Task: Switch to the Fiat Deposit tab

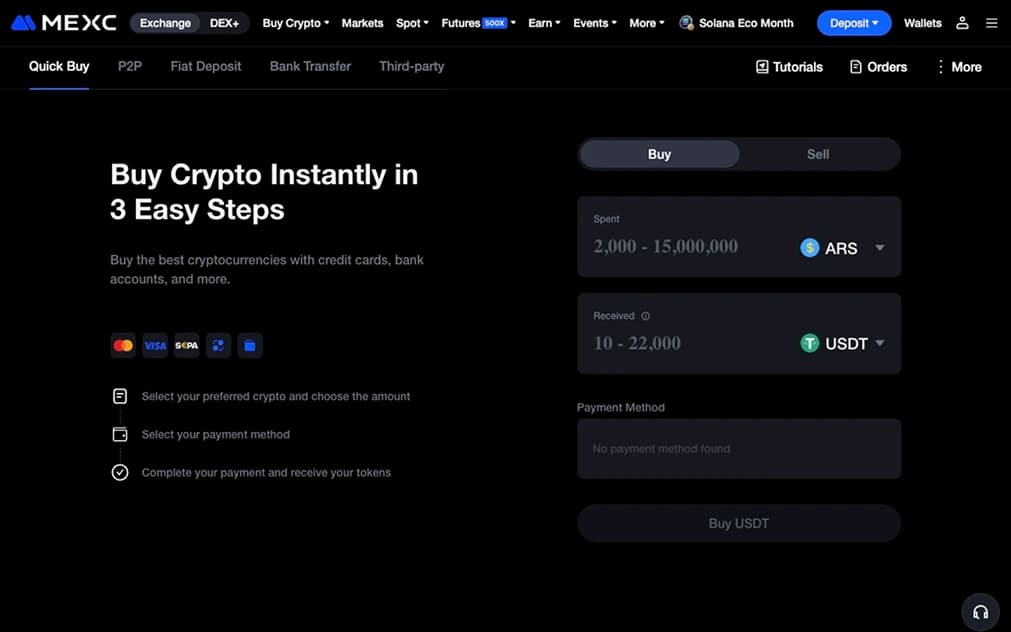Action: pyautogui.click(x=206, y=66)
